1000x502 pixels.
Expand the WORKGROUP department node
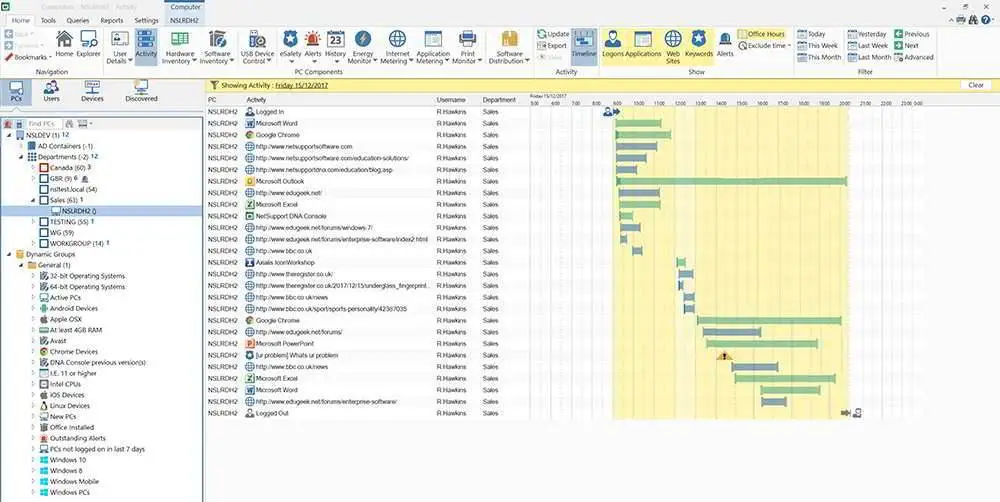point(34,243)
